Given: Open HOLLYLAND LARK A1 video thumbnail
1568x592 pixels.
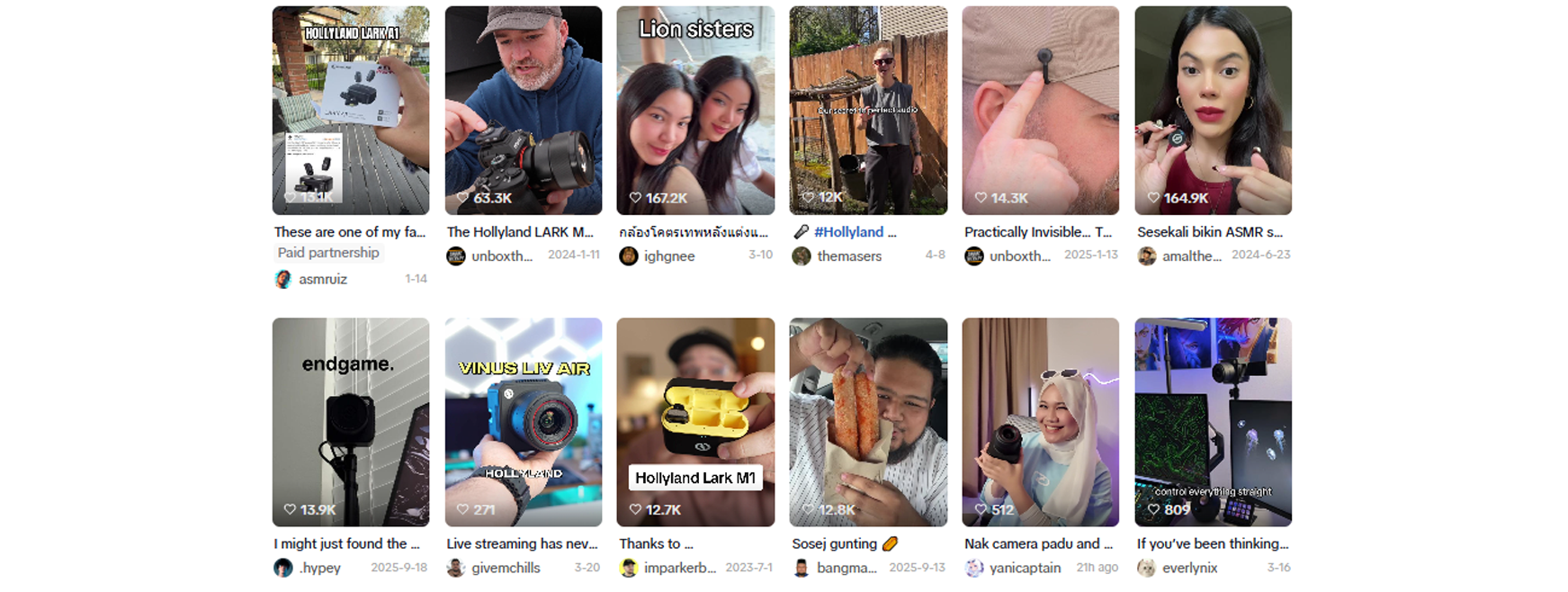Looking at the screenshot, I should [x=351, y=110].
